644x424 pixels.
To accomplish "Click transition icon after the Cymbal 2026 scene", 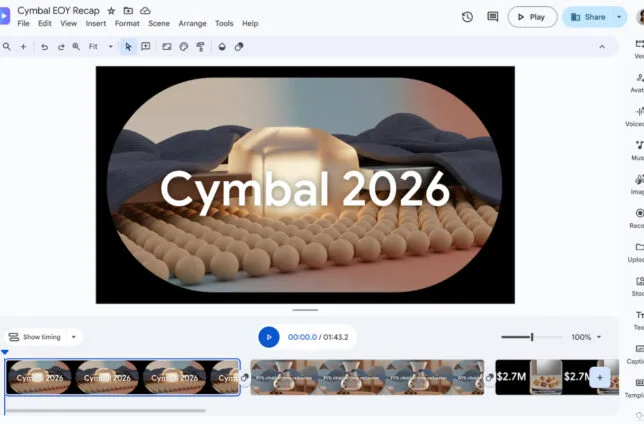I will tap(245, 377).
